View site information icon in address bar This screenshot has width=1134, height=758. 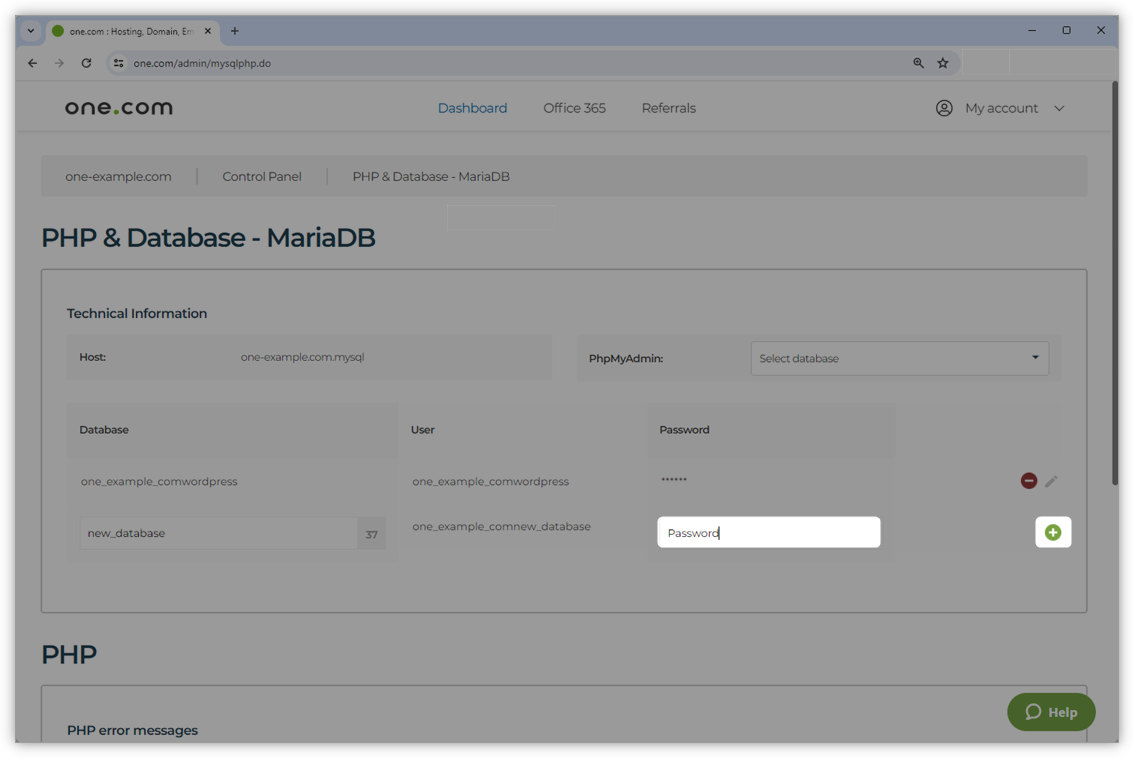click(x=119, y=63)
